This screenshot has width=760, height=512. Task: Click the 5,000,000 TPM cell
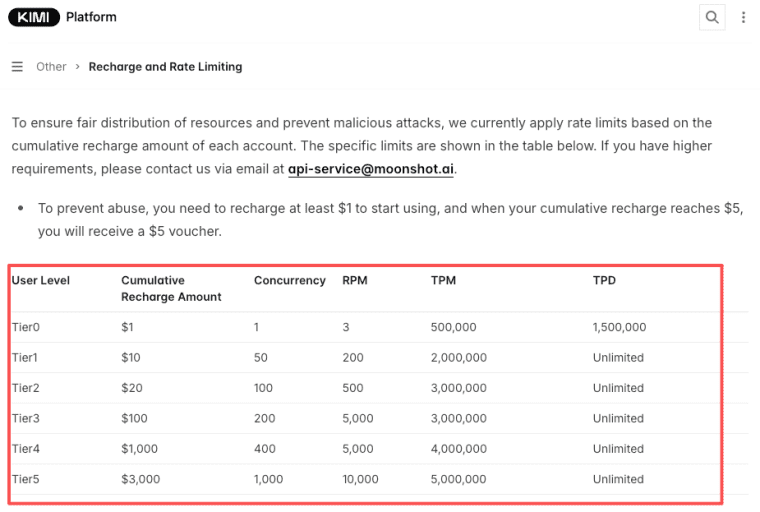[459, 479]
